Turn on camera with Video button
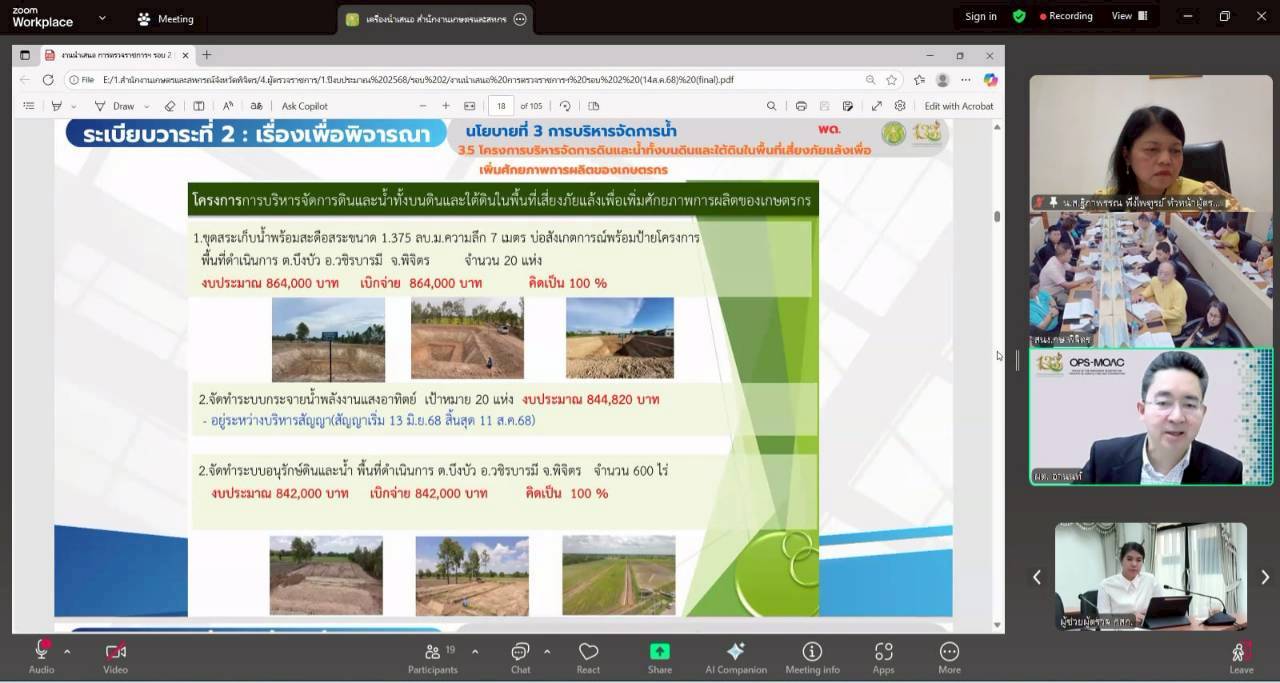The height and width of the screenshot is (683, 1280). coord(115,656)
